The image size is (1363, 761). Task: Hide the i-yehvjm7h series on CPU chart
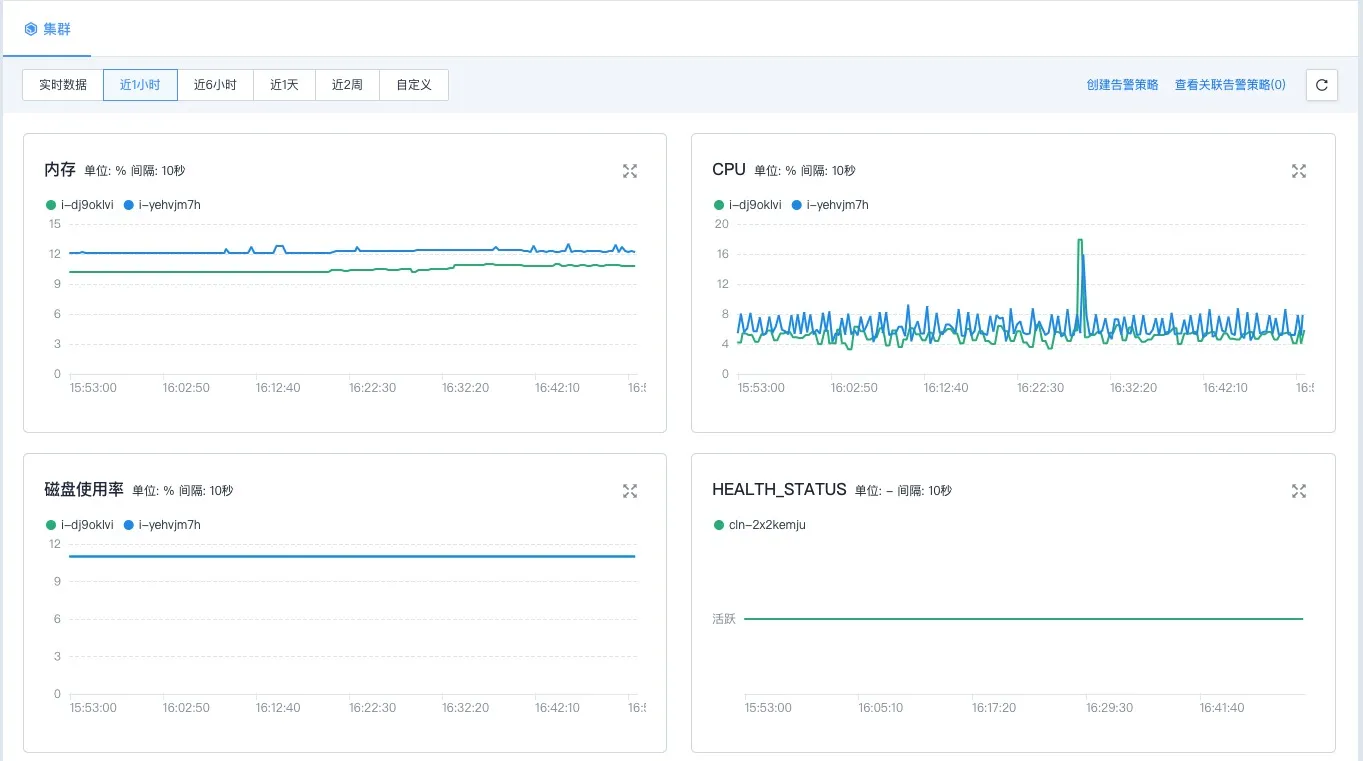(831, 204)
